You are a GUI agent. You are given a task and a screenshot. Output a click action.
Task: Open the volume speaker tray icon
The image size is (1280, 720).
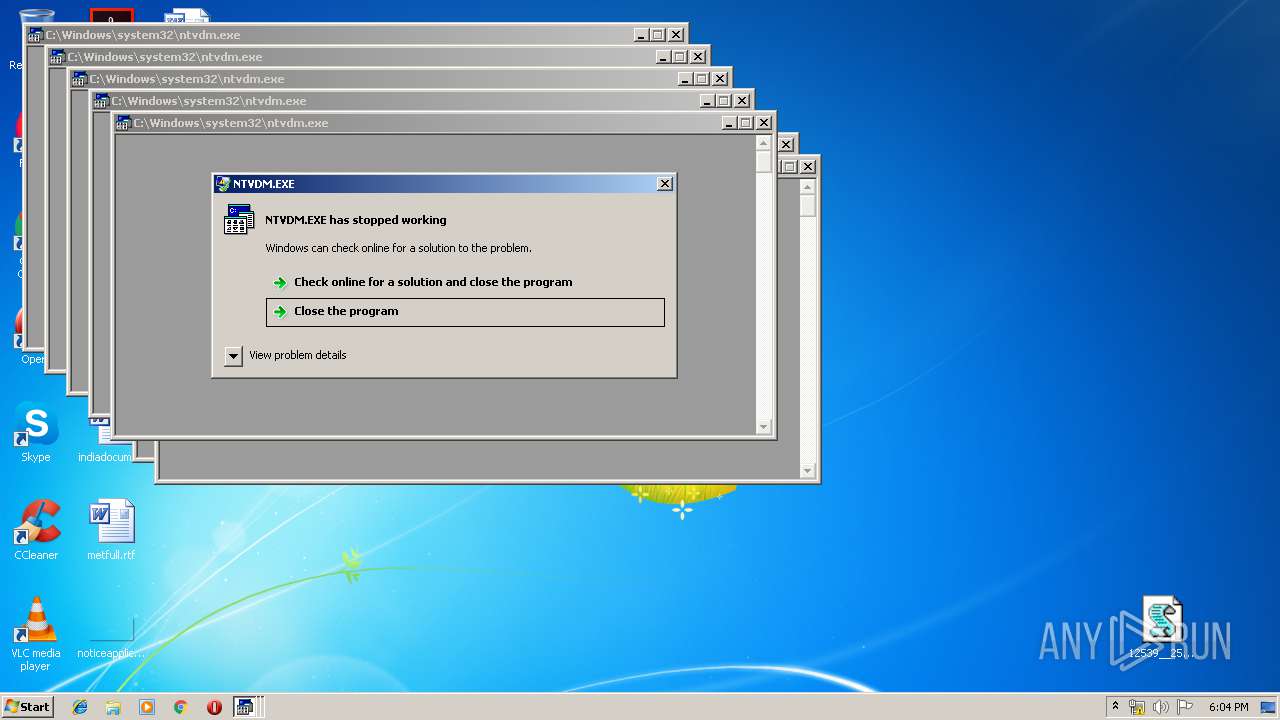pyautogui.click(x=1161, y=707)
